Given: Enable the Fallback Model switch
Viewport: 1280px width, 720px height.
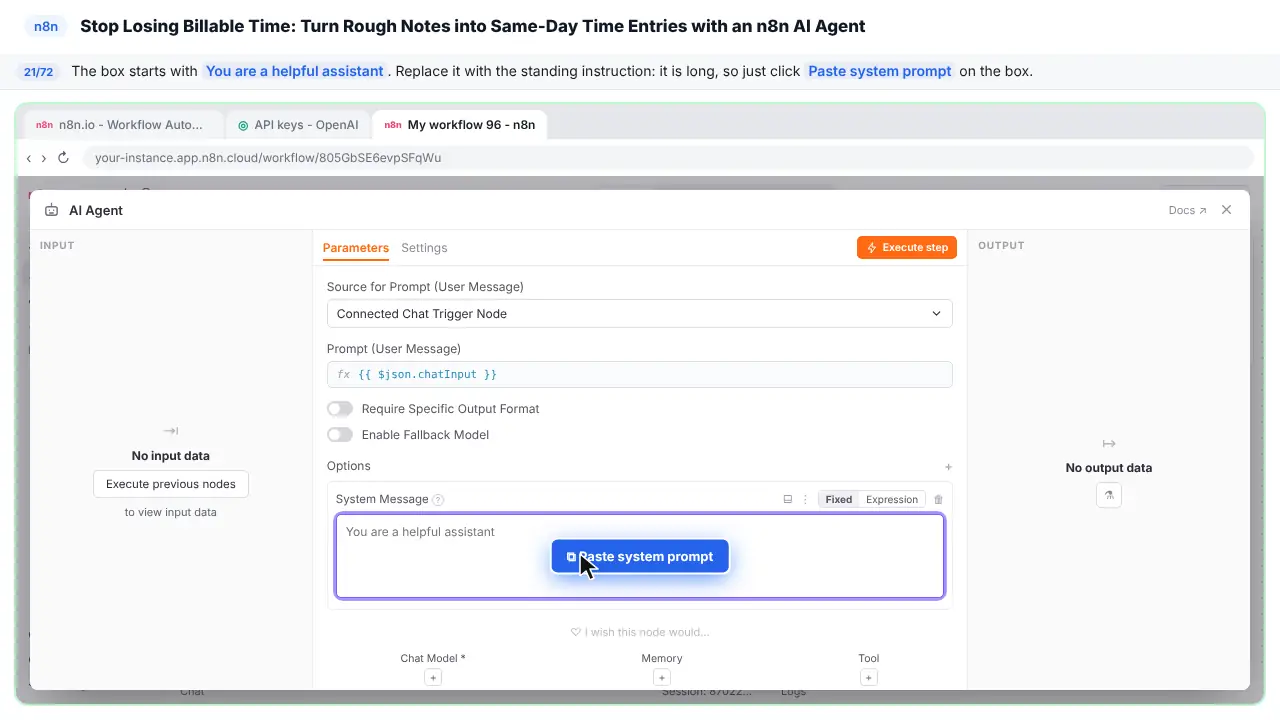Looking at the screenshot, I should tap(340, 435).
